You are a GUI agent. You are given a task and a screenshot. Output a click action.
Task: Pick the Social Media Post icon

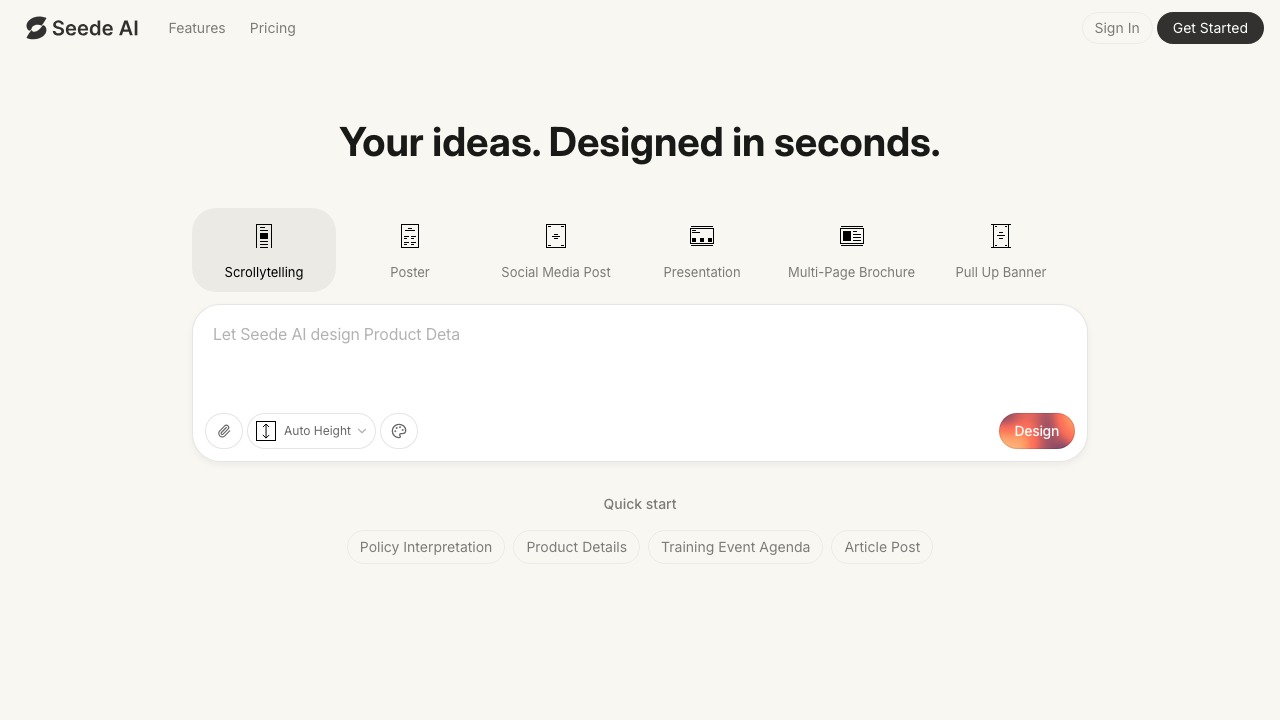pyautogui.click(x=556, y=237)
